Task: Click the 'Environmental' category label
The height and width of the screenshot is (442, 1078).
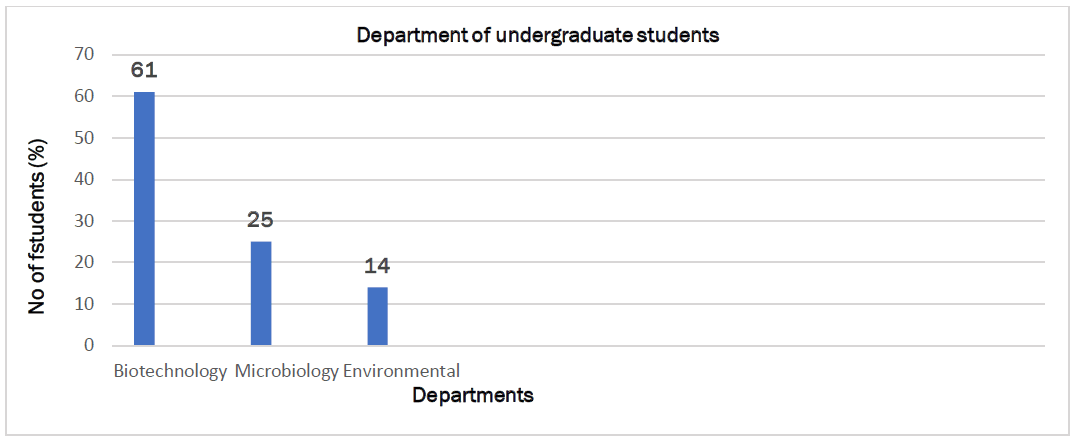Action: tap(401, 371)
